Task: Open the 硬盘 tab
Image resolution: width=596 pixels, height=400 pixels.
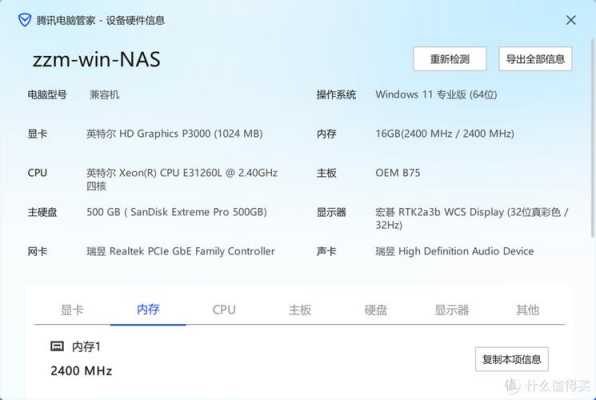Action: coord(376,310)
